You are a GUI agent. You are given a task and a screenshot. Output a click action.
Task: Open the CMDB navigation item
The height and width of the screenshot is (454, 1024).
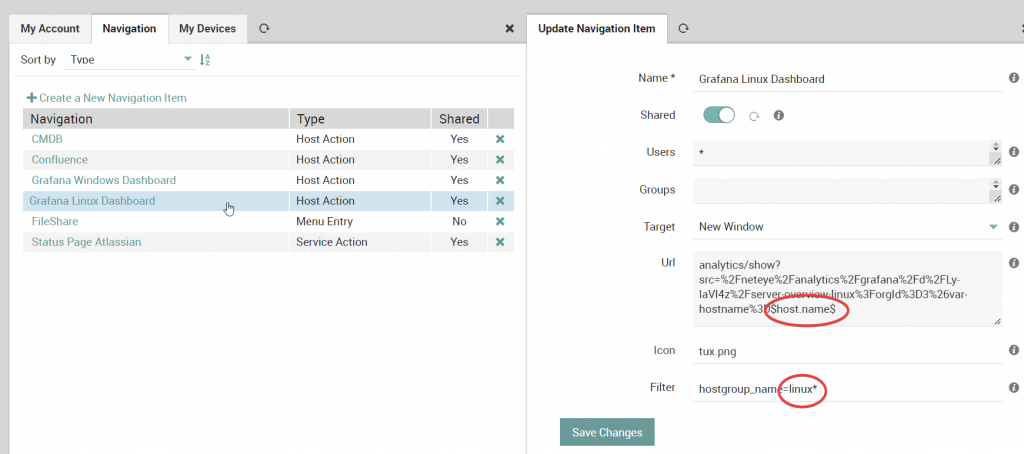pos(47,139)
